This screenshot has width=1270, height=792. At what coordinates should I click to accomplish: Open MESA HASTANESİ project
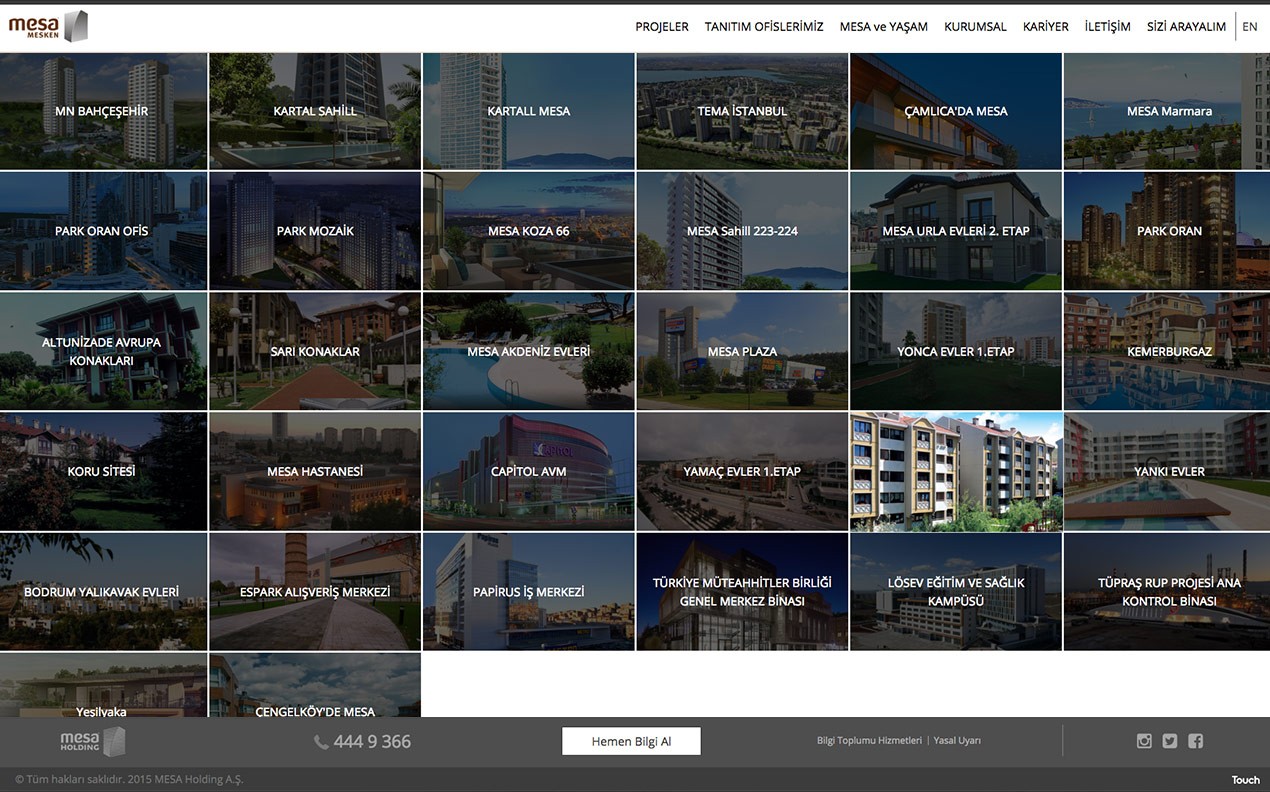point(315,471)
